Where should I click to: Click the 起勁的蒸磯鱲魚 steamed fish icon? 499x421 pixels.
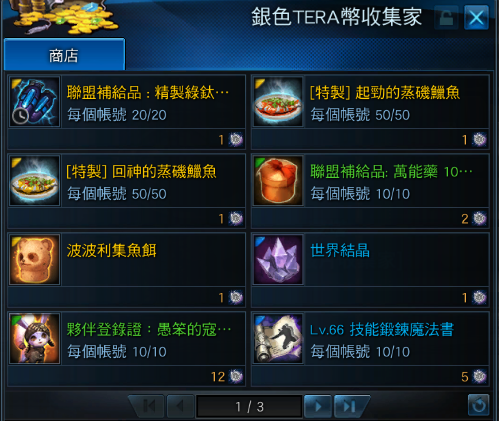coord(278,102)
